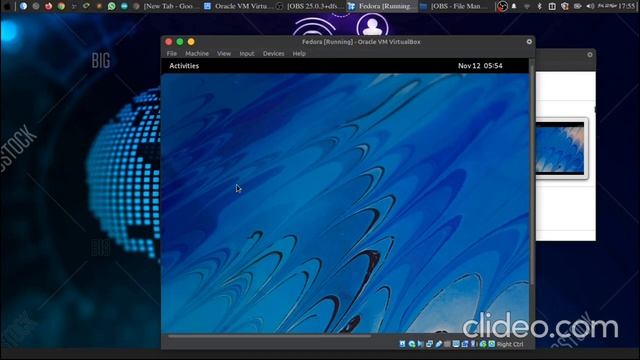Switch to the OBS 25.0.3+dfs taskbar window

[310, 6]
